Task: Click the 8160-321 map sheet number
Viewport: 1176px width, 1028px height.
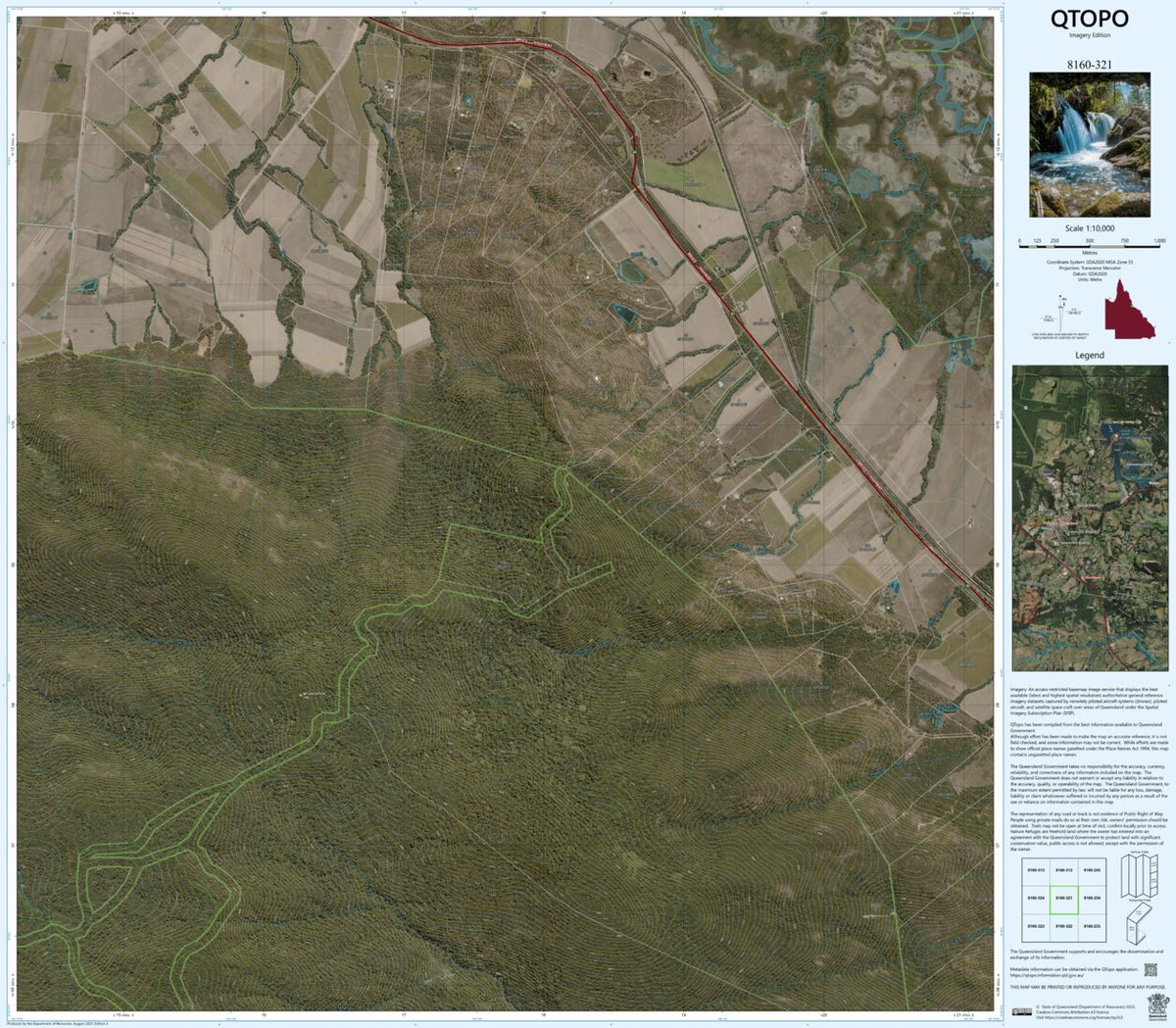Action: point(1089,62)
